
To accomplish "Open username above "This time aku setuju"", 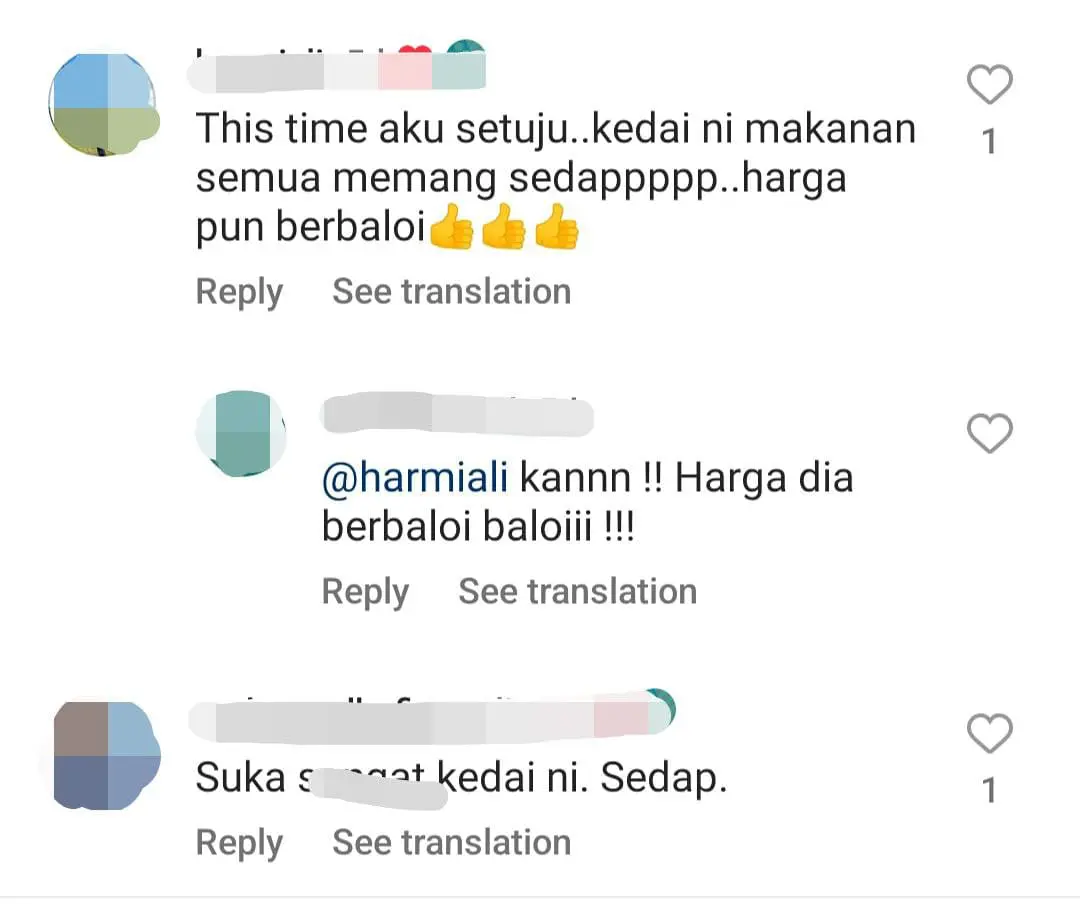I will (x=340, y=70).
